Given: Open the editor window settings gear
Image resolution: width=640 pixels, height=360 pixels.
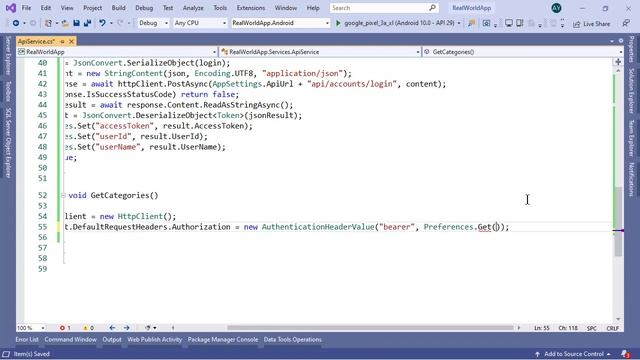Looking at the screenshot, I should 621,41.
